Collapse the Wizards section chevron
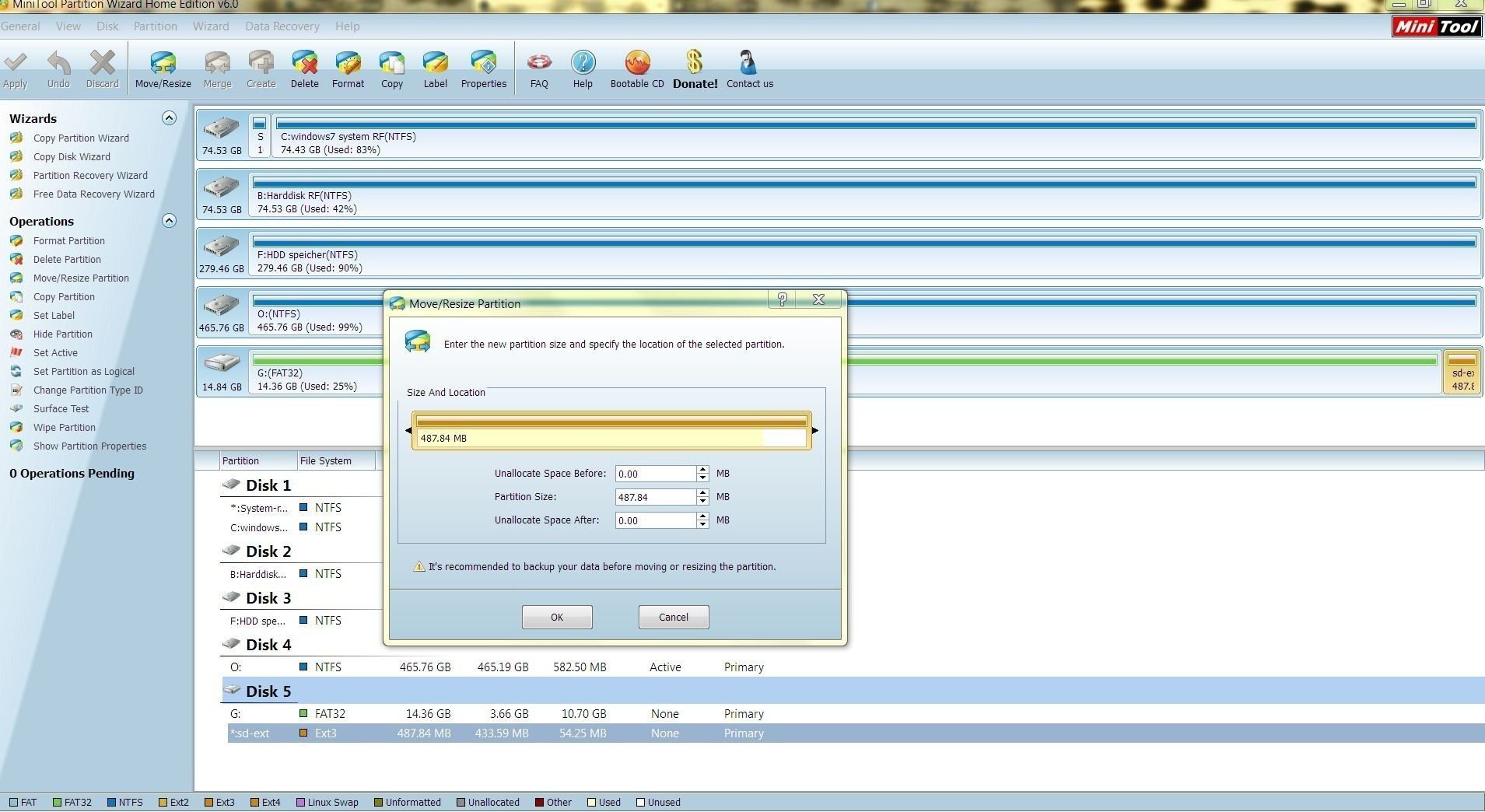 pyautogui.click(x=169, y=118)
